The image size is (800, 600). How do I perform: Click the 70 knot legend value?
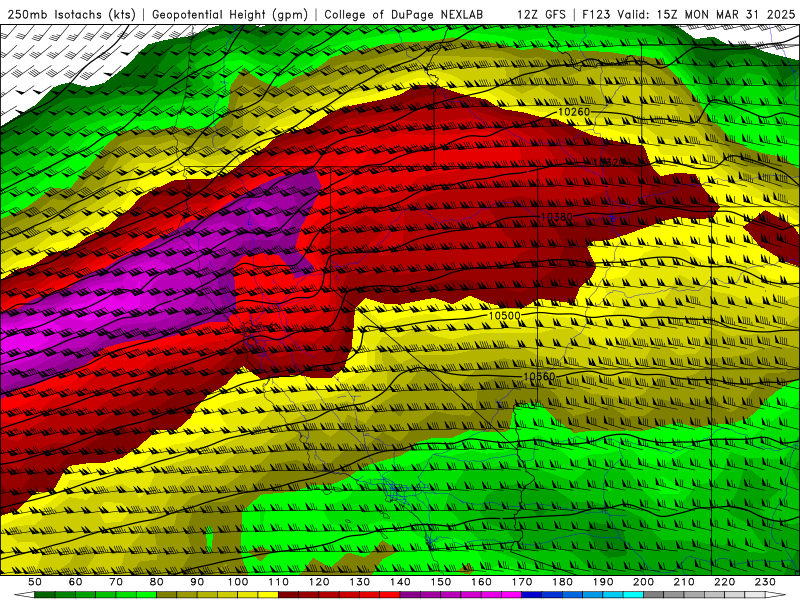116,582
